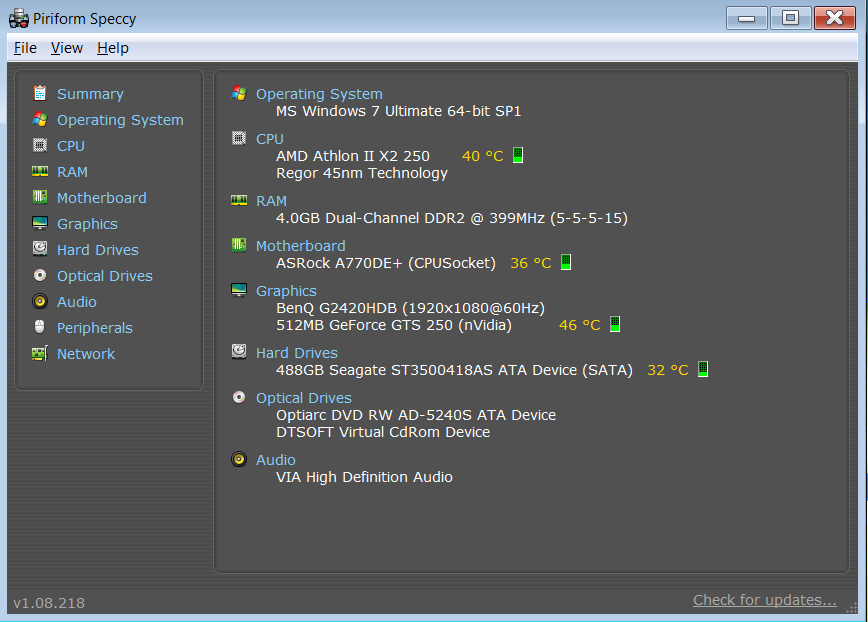The image size is (868, 622).
Task: Open the CPU section from sidebar
Action: click(71, 146)
